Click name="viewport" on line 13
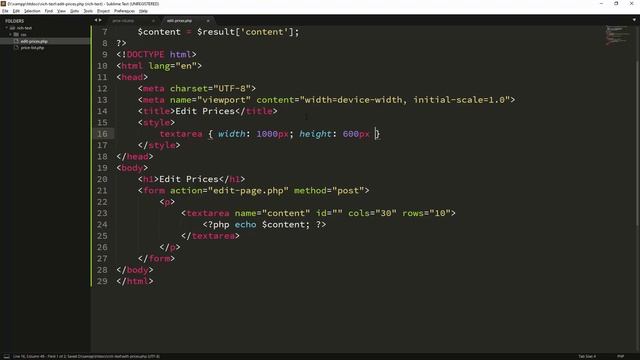640x360 pixels. click(210, 100)
